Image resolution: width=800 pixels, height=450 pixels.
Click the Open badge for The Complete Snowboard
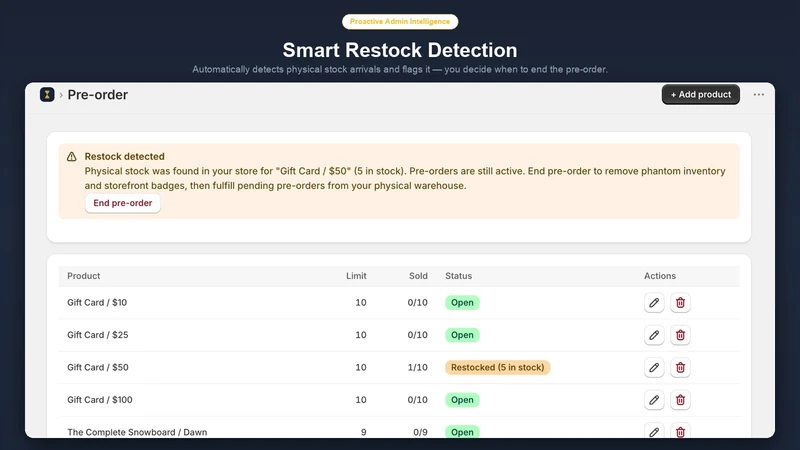[x=462, y=432]
